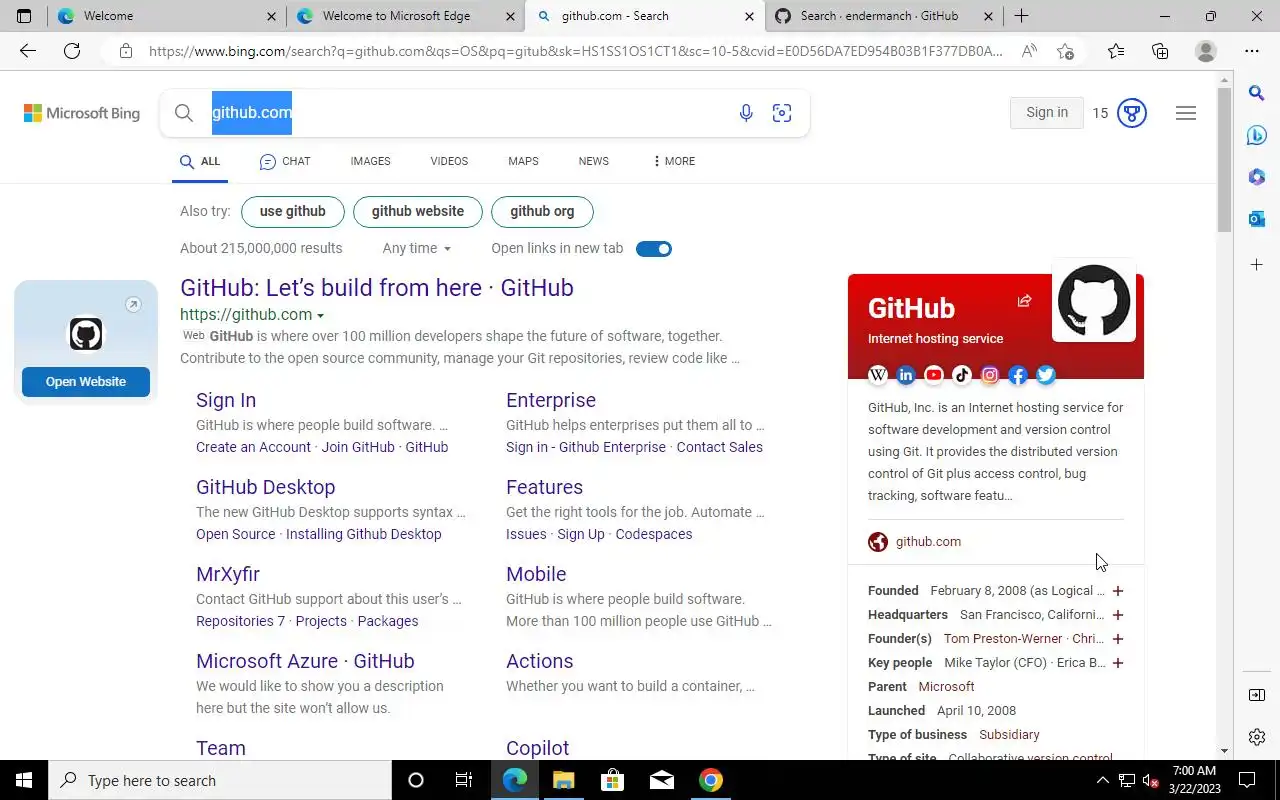Viewport: 1280px width, 800px height.
Task: Open the Any time filter dropdown
Action: click(x=417, y=248)
